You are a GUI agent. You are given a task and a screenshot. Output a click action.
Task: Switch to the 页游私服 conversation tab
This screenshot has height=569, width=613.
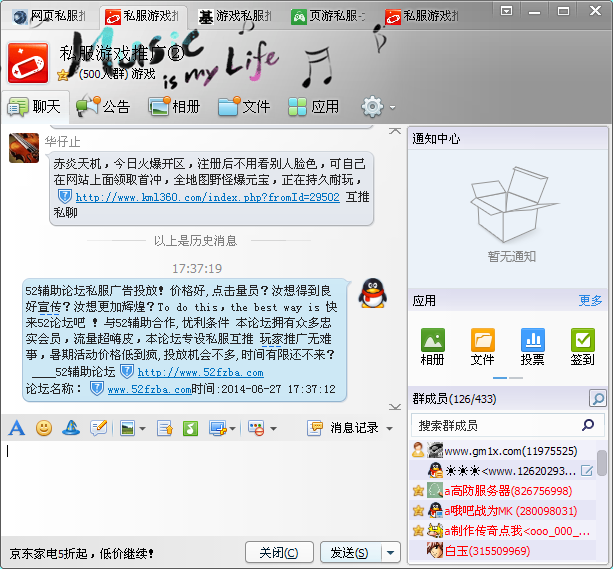coord(328,16)
